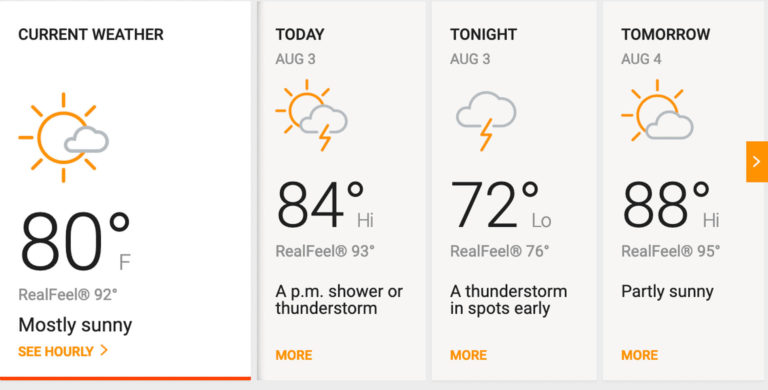Select the Tonight card title
This screenshot has height=390, width=768.
[483, 35]
